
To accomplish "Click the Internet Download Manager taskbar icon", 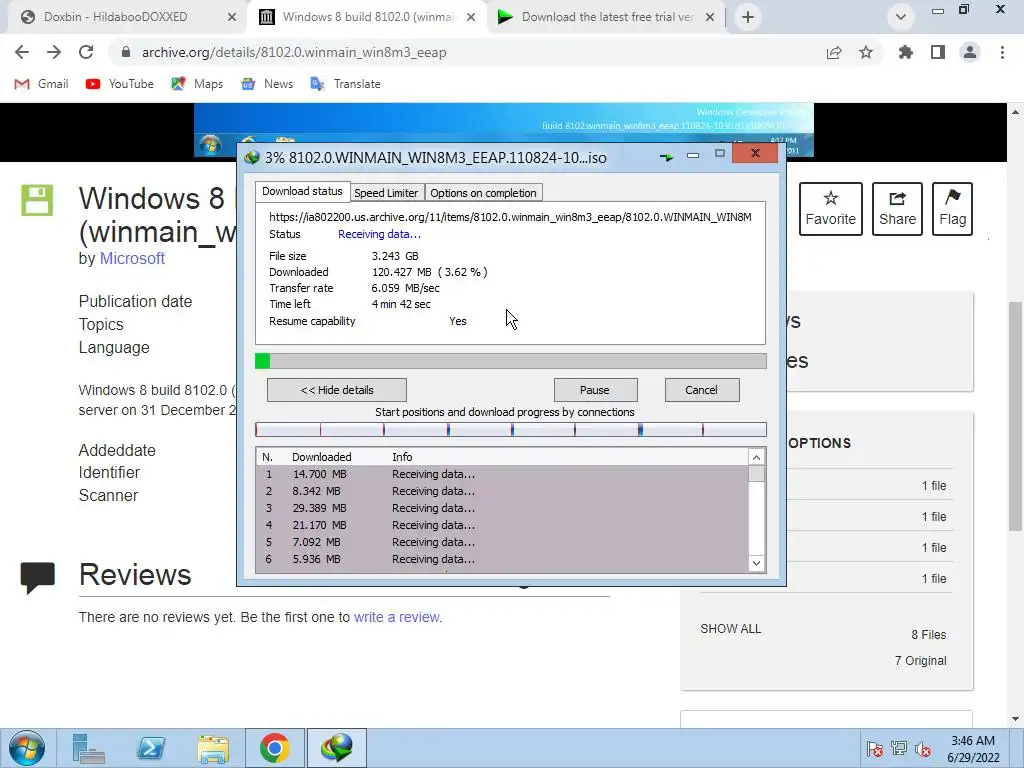I will [x=337, y=748].
